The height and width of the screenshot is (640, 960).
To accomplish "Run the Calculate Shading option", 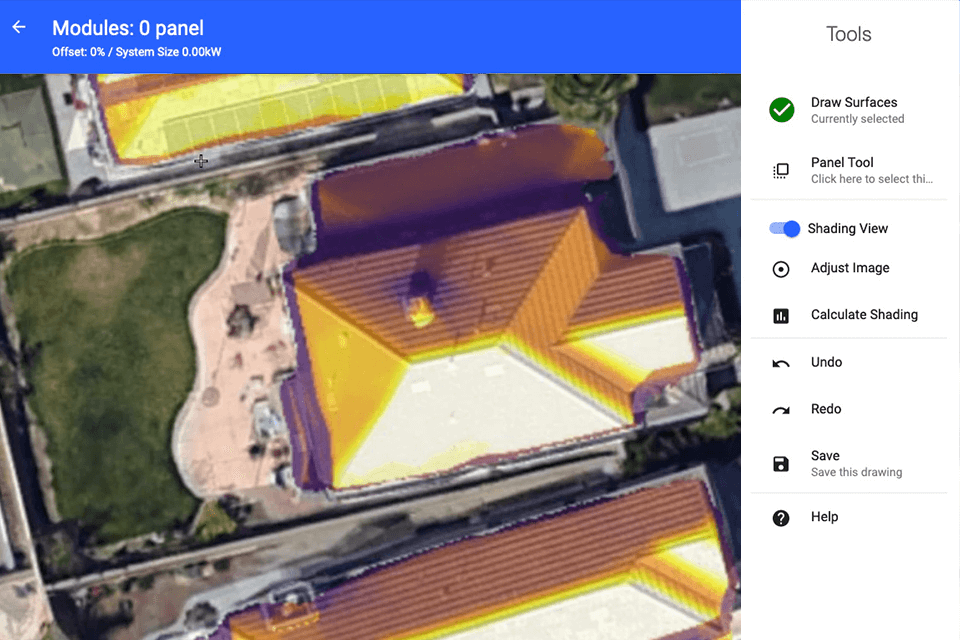I will click(864, 314).
